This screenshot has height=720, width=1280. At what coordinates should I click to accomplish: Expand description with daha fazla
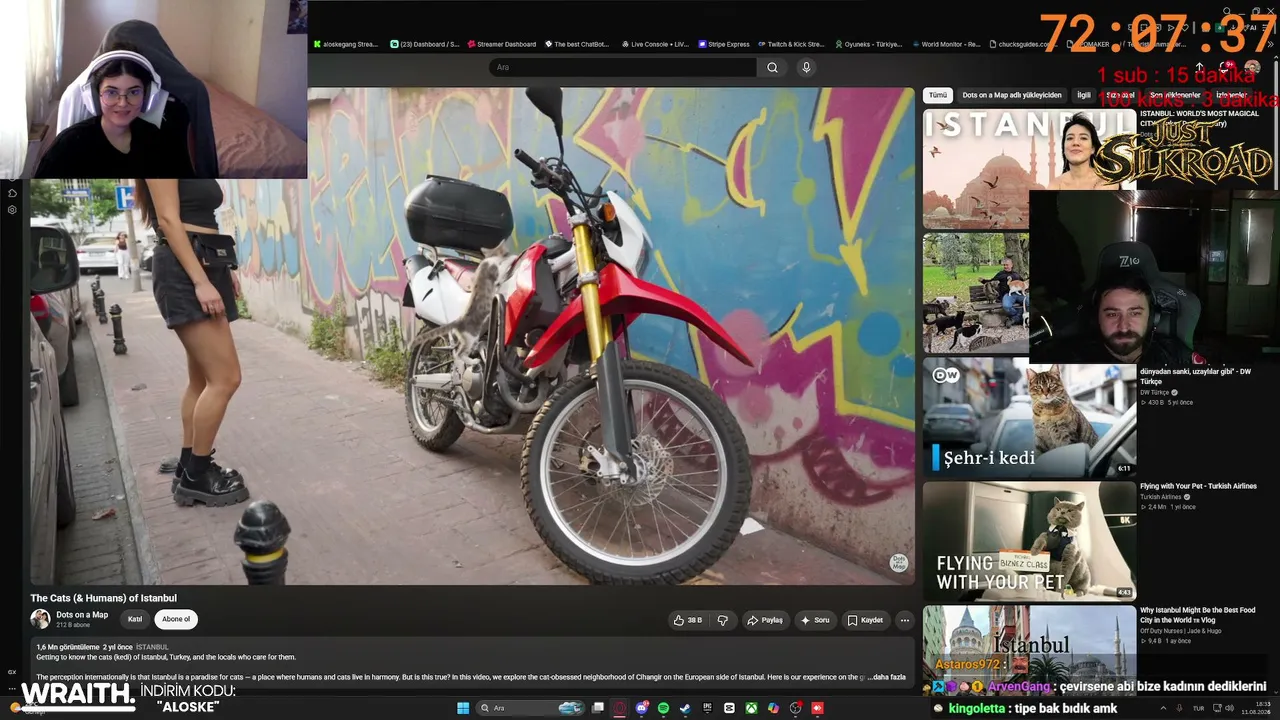click(x=889, y=677)
